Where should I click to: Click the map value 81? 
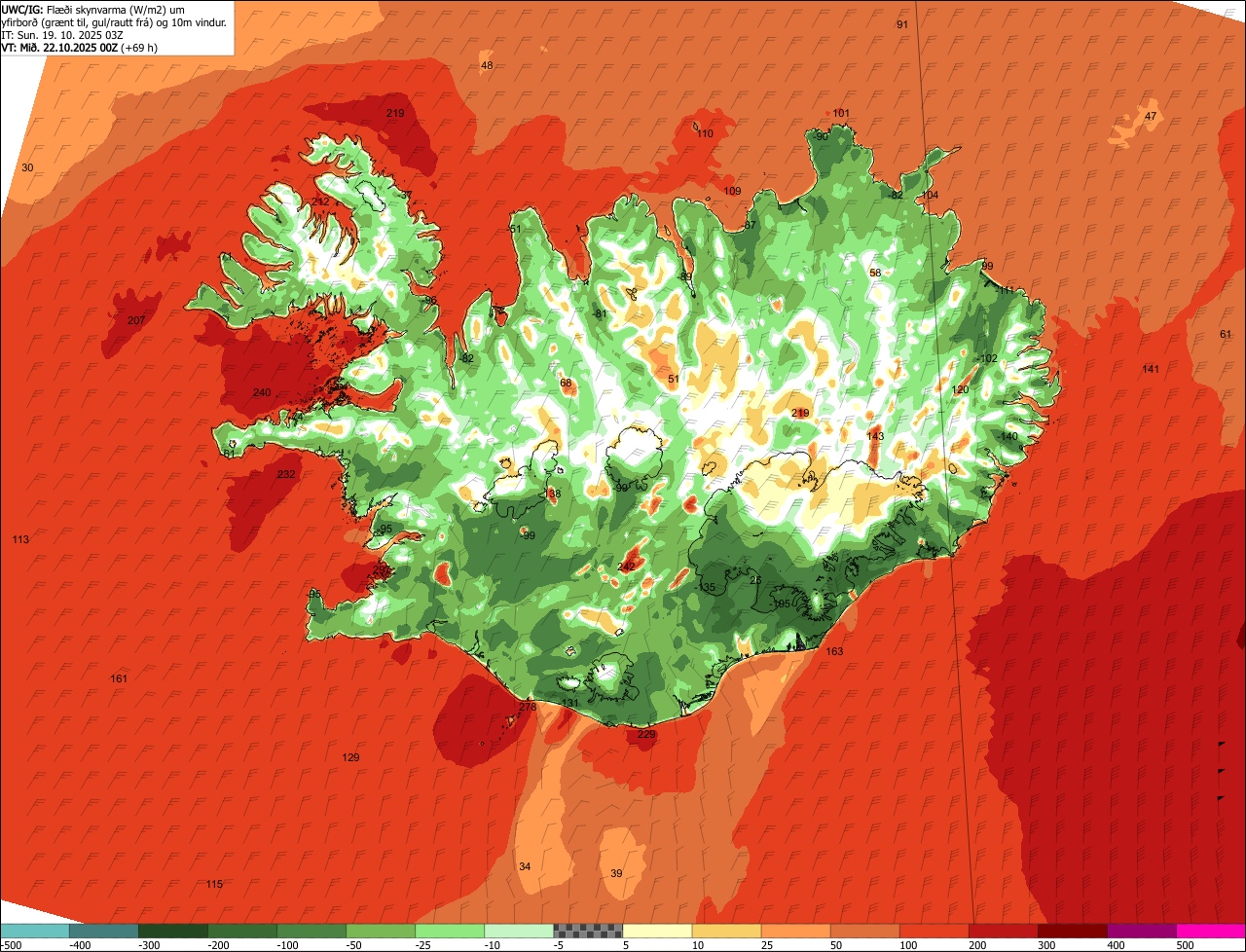click(601, 313)
